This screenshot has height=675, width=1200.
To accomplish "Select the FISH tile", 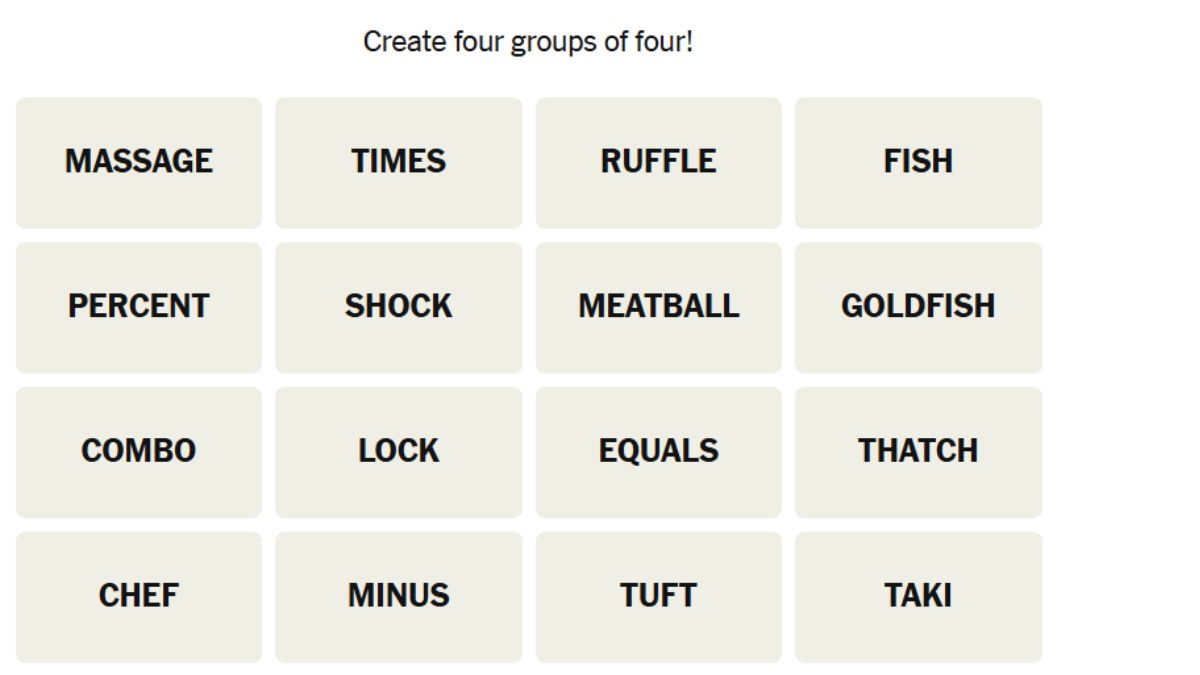I will tap(918, 162).
